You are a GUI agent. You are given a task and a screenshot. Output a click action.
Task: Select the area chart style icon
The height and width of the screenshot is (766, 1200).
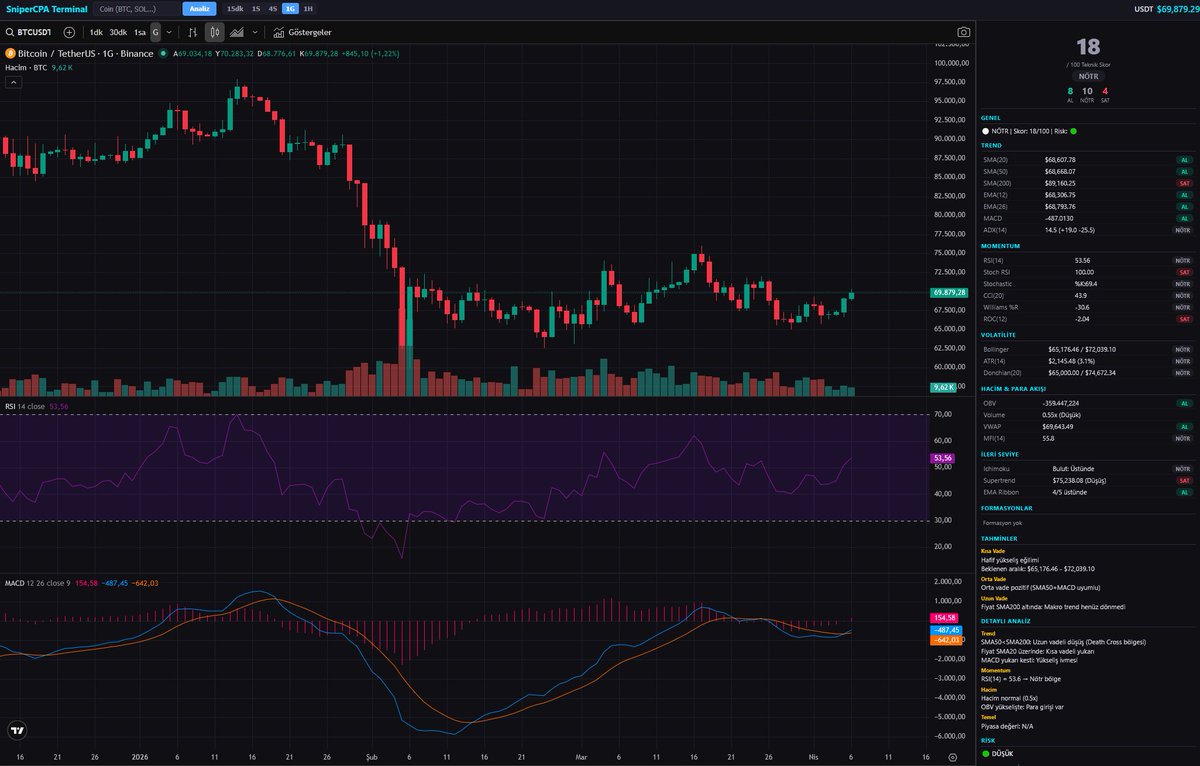click(x=237, y=32)
